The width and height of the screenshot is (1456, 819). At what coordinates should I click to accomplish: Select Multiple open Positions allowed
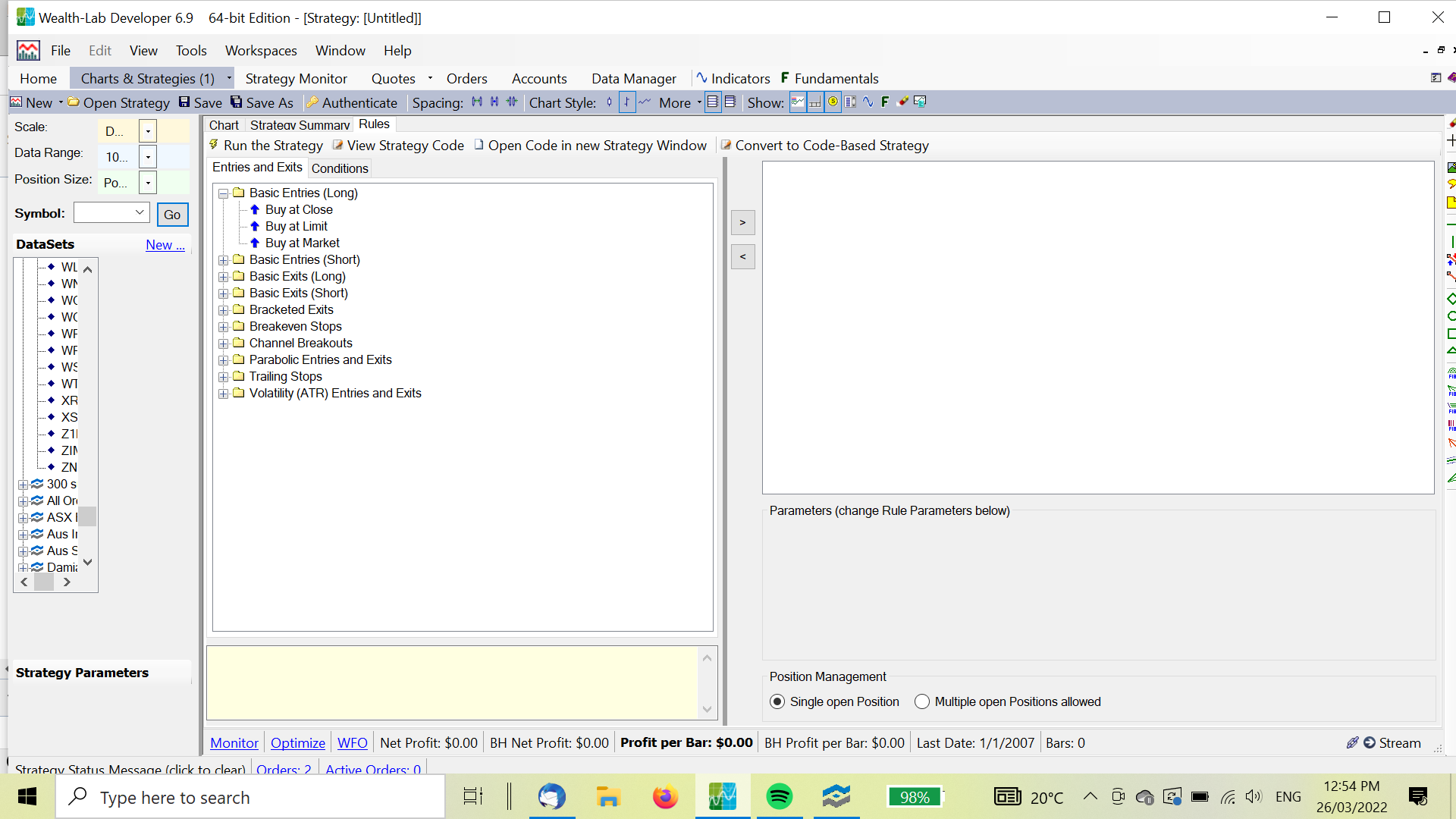[922, 702]
